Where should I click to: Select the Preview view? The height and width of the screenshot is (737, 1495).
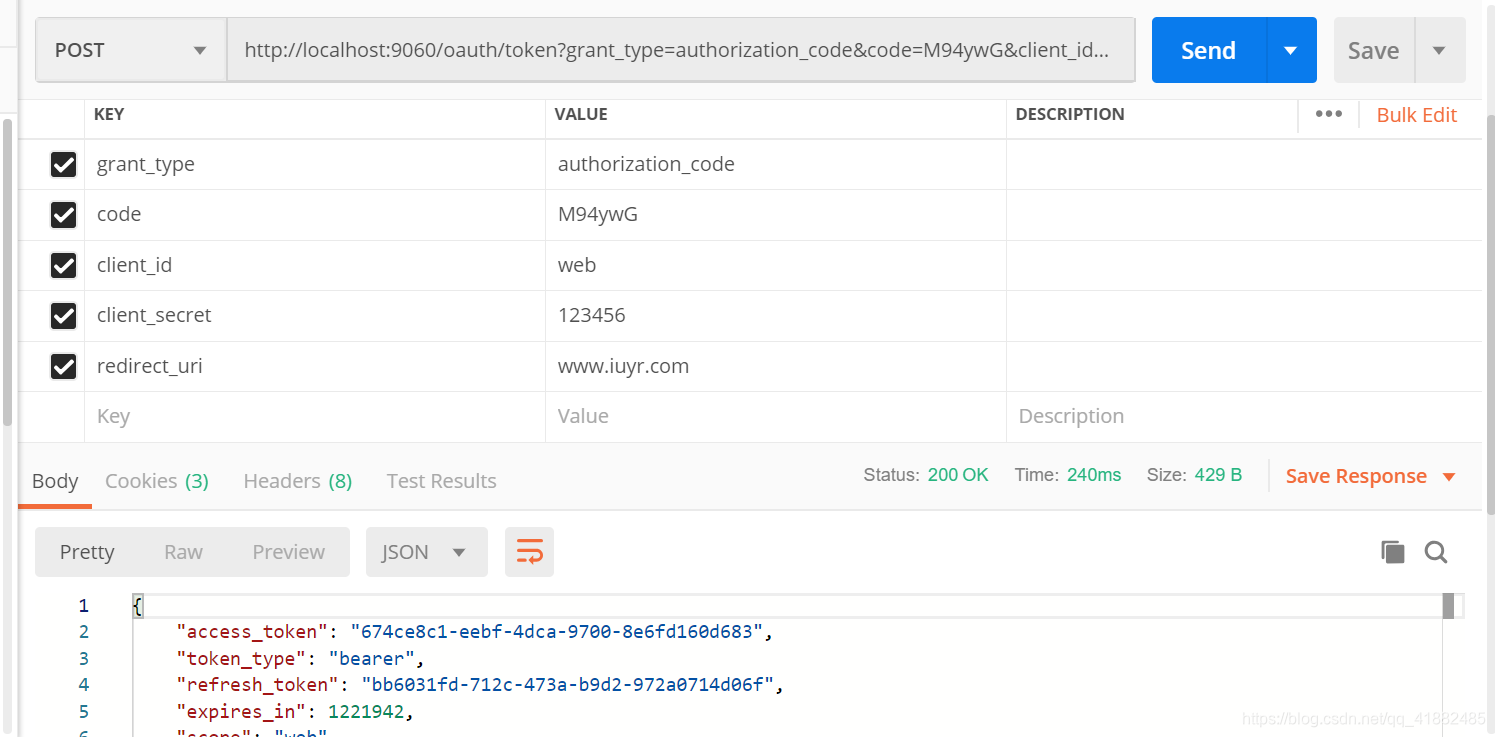click(x=289, y=552)
